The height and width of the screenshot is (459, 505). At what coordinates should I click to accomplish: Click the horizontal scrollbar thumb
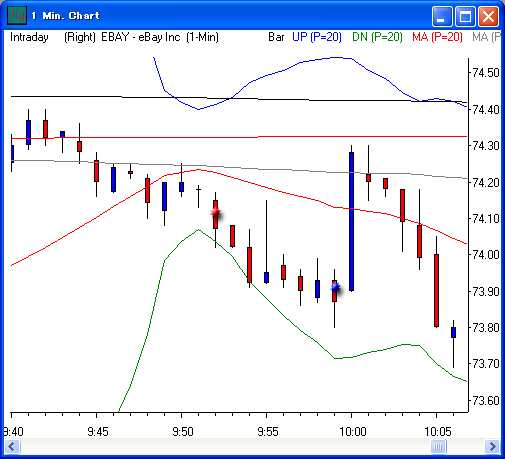tap(438, 446)
